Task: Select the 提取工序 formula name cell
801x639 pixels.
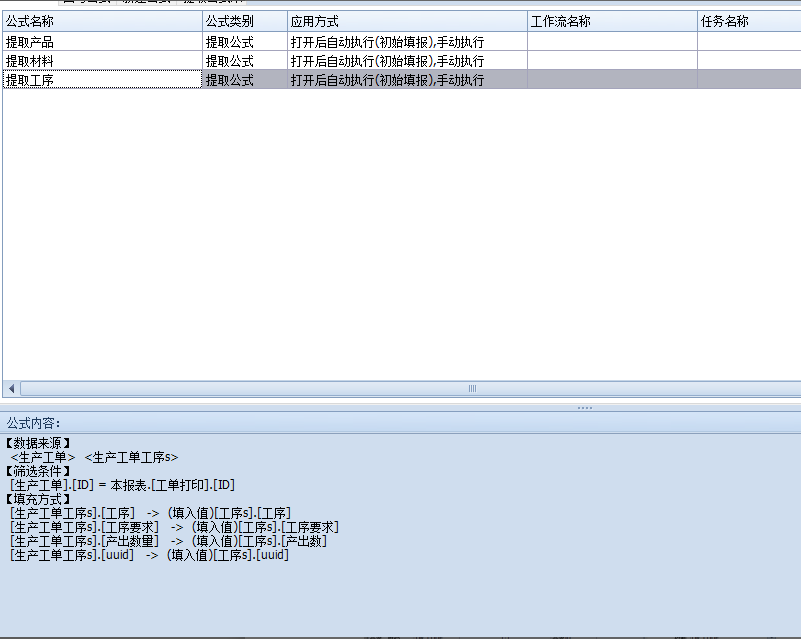Action: (x=100, y=80)
